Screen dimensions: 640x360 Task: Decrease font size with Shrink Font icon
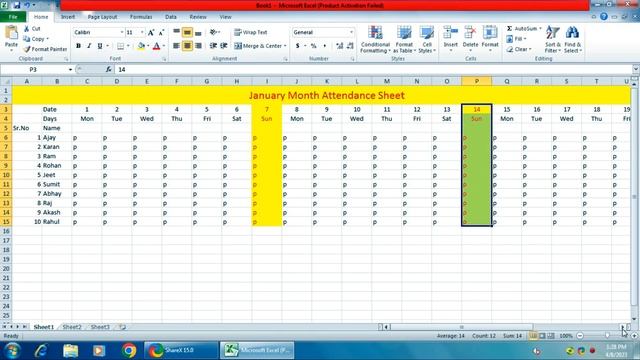[x=161, y=32]
